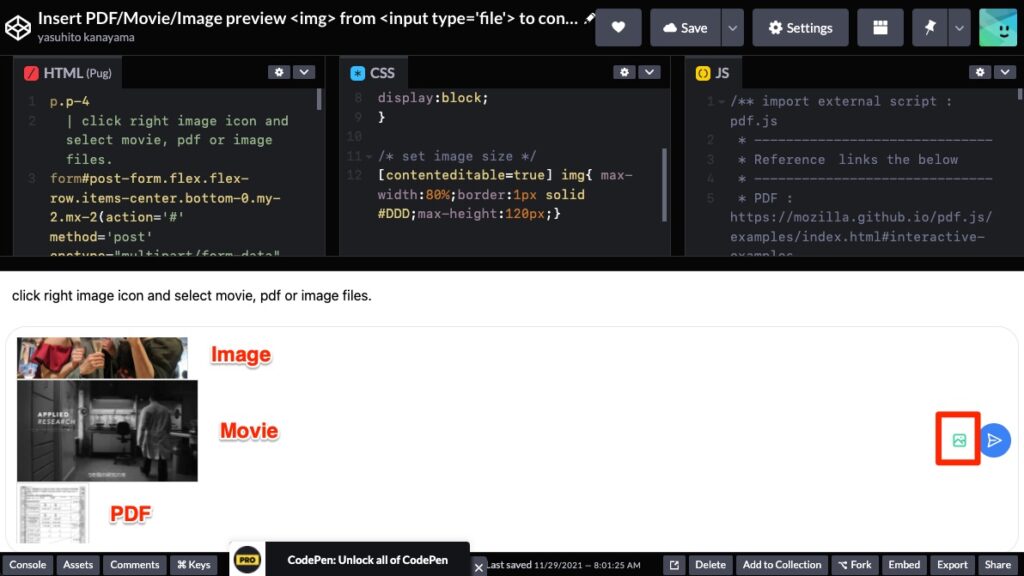Fork this pen
1024x576 pixels.
(855, 565)
